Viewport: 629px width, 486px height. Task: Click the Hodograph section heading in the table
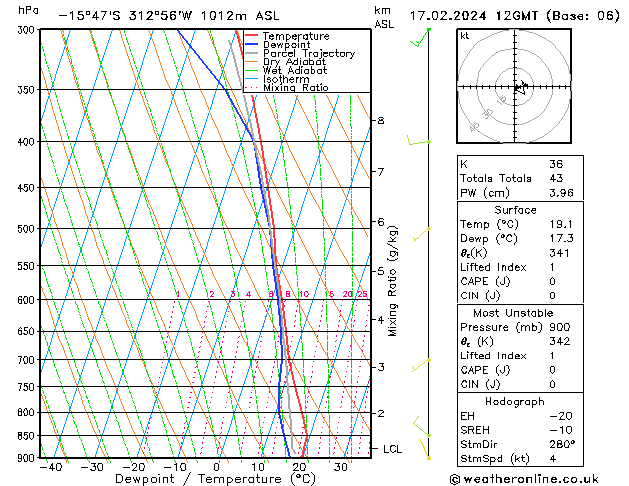(x=515, y=402)
